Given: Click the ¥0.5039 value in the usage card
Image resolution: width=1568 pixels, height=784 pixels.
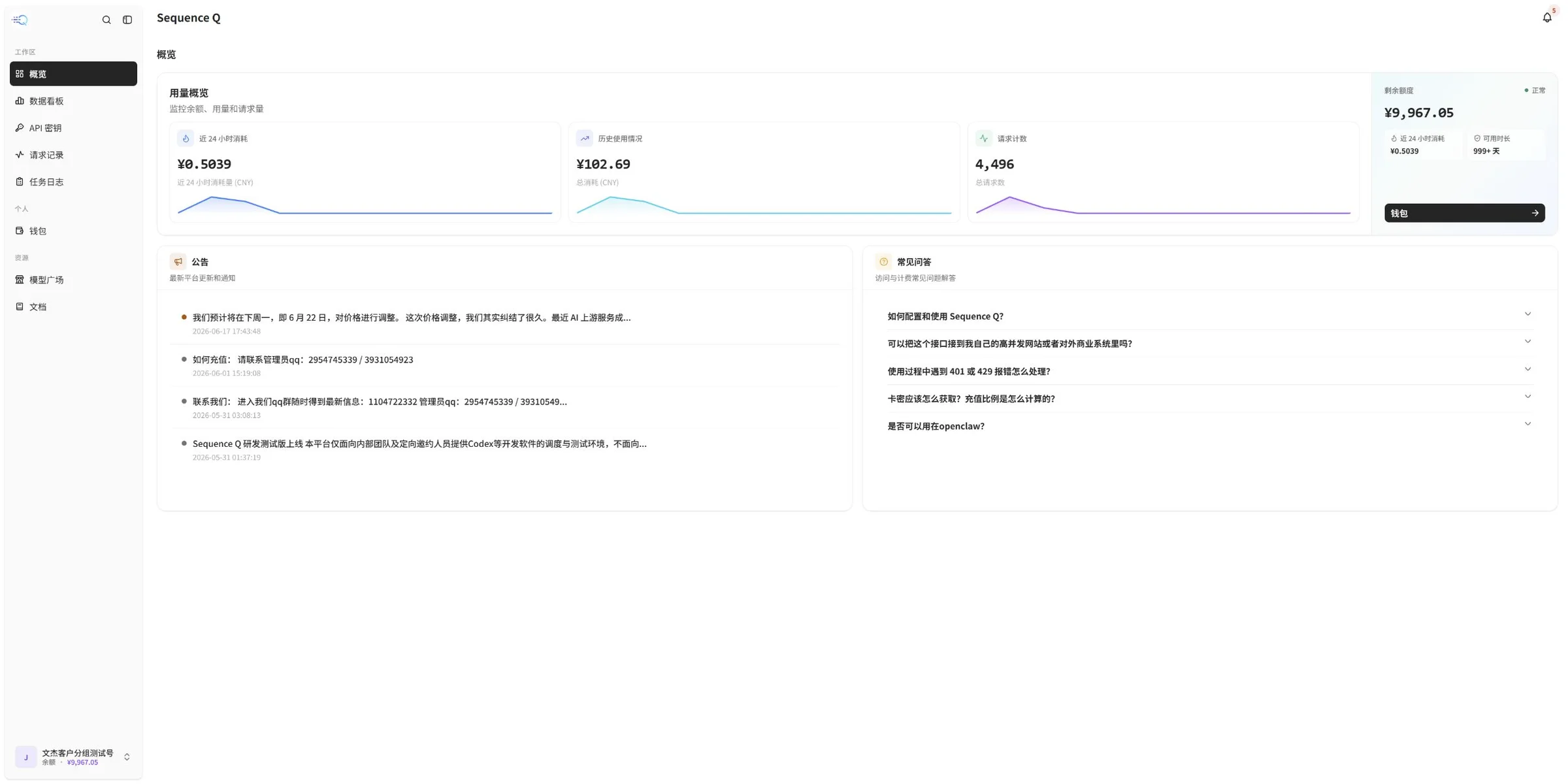Looking at the screenshot, I should click(x=204, y=164).
